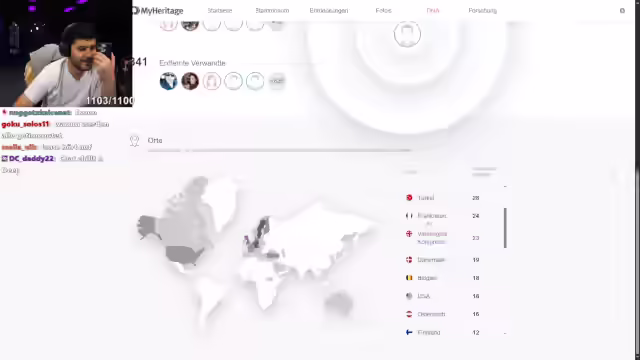Open the MyHeritage logo home link
This screenshot has height=360, width=640.
point(158,11)
